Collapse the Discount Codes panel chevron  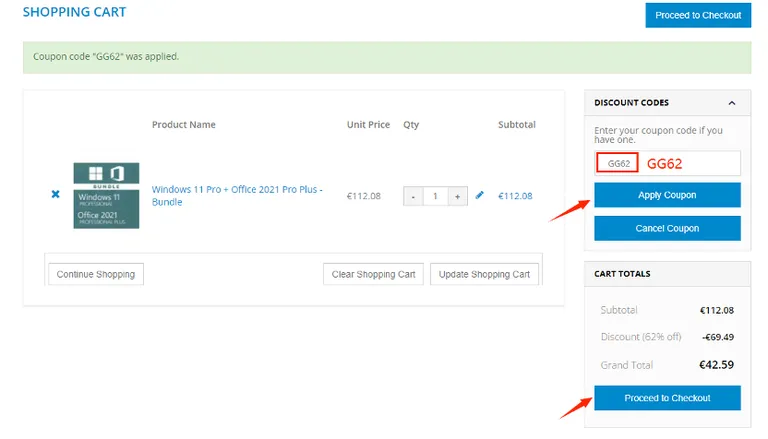[x=732, y=103]
